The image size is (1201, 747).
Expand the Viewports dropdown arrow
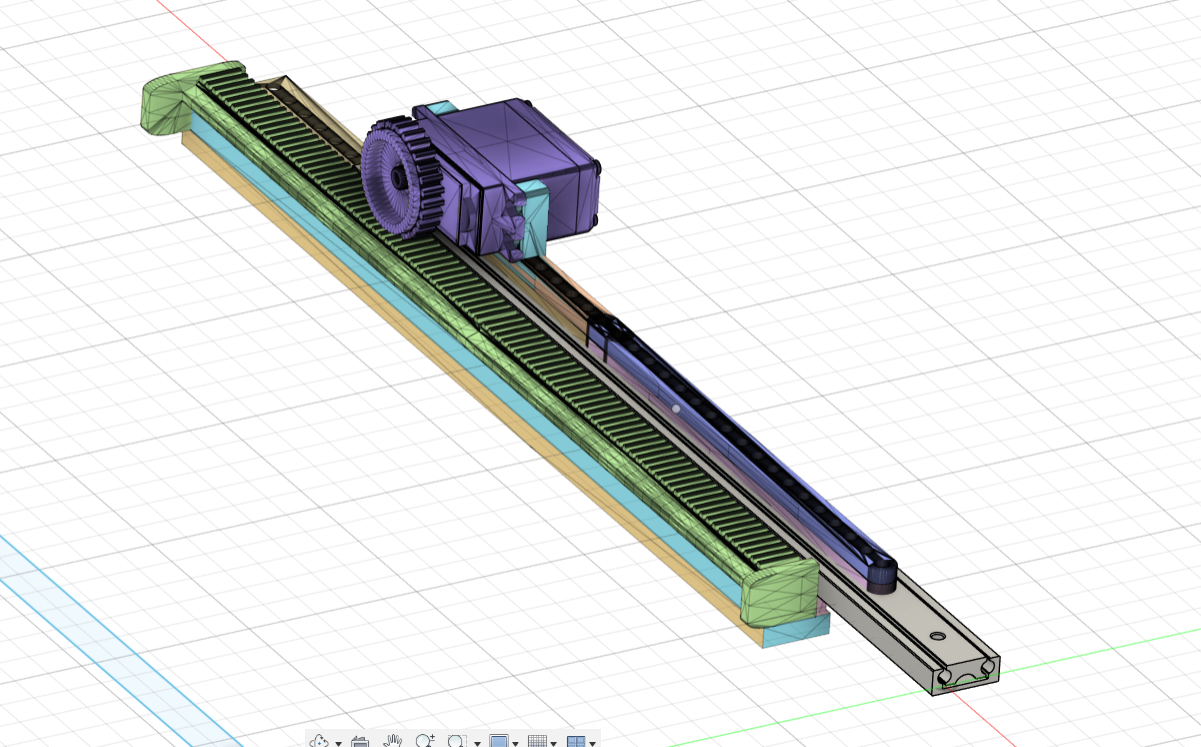click(x=592, y=744)
